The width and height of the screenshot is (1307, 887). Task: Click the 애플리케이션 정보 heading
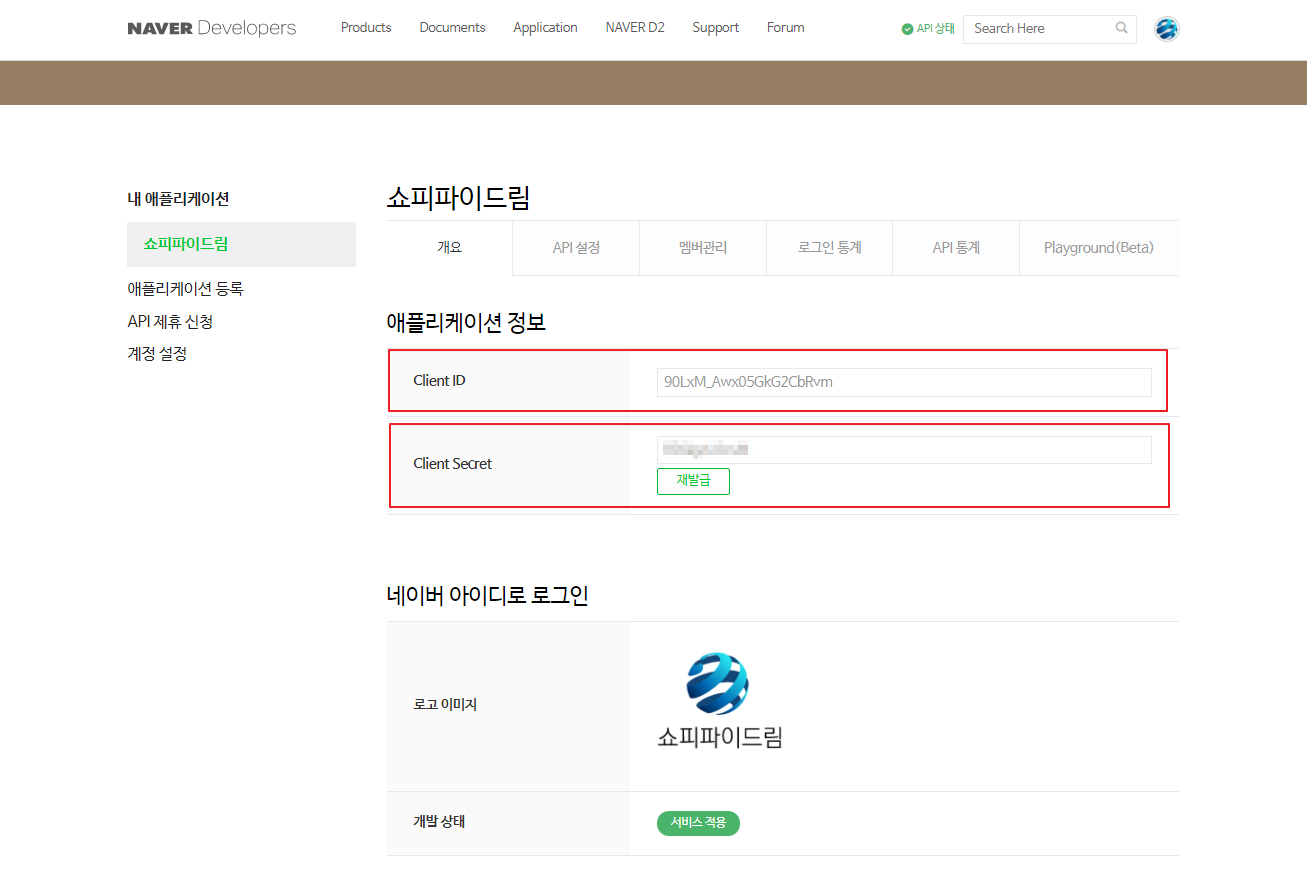point(466,323)
